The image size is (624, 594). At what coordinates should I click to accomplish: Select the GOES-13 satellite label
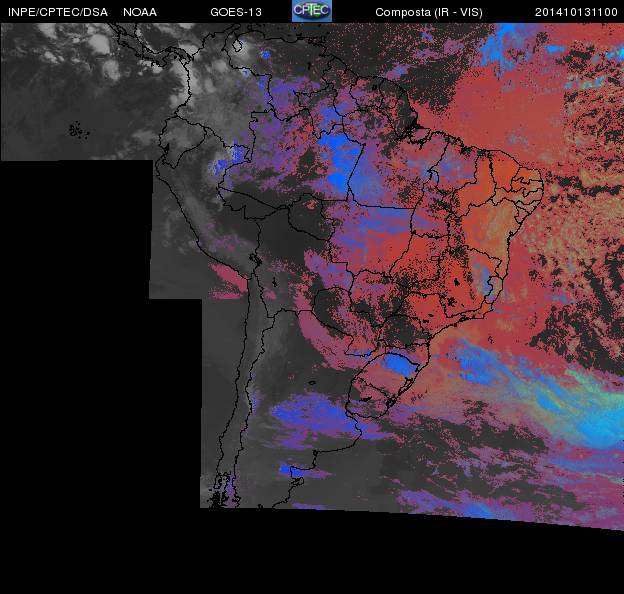pyautogui.click(x=236, y=12)
